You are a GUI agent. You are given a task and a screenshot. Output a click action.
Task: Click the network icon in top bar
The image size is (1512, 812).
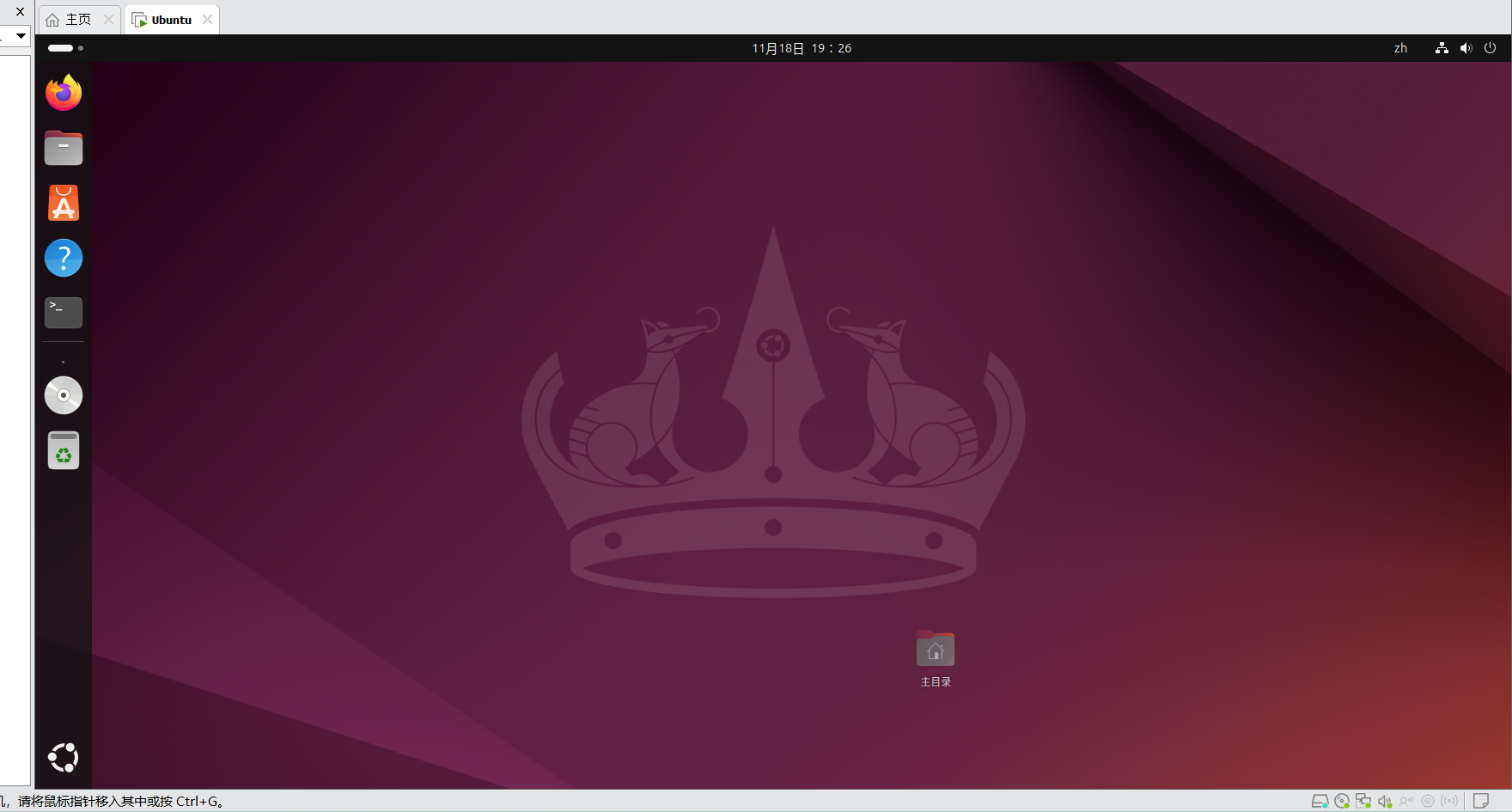click(1442, 48)
